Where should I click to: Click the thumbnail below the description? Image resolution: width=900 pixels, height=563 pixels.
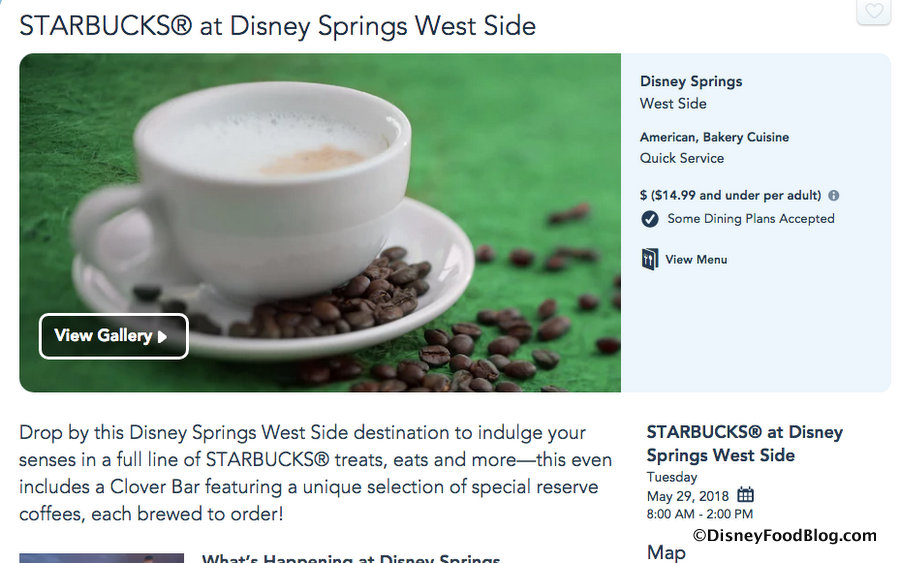click(x=101, y=558)
